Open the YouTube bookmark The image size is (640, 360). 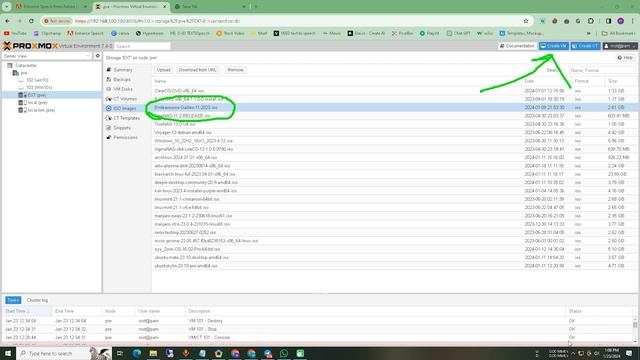point(16,33)
